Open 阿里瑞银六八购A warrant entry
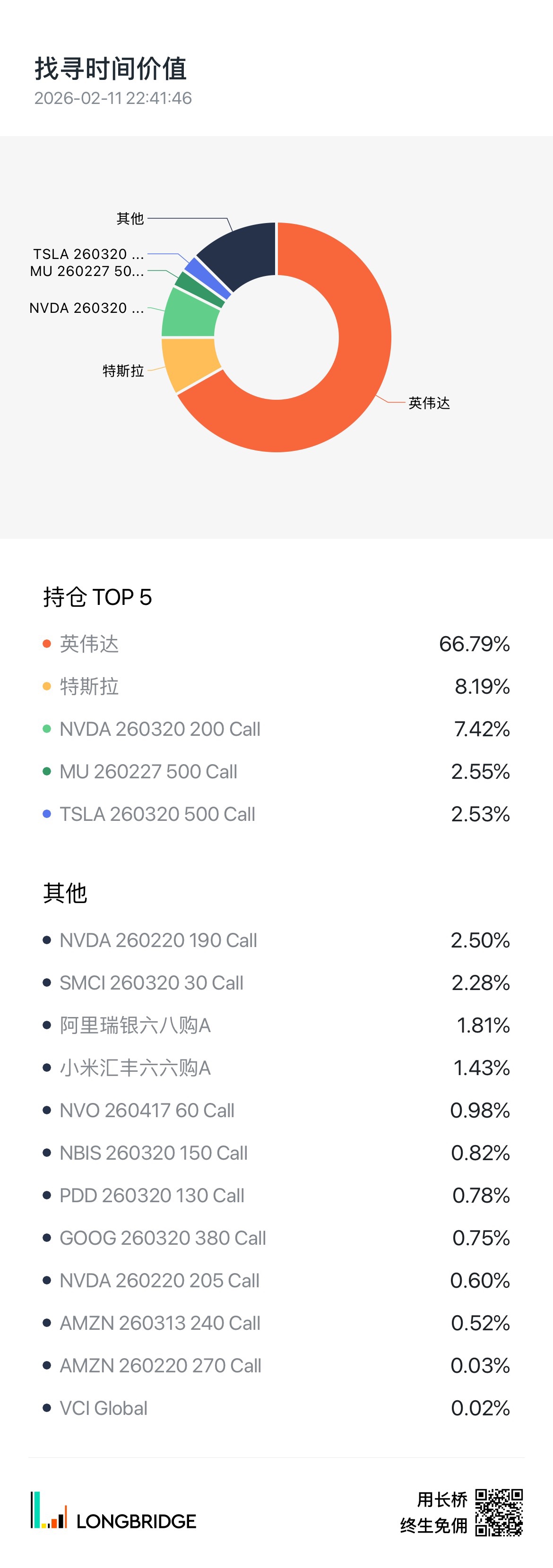Screen dimensions: 553x1568 [135, 1025]
